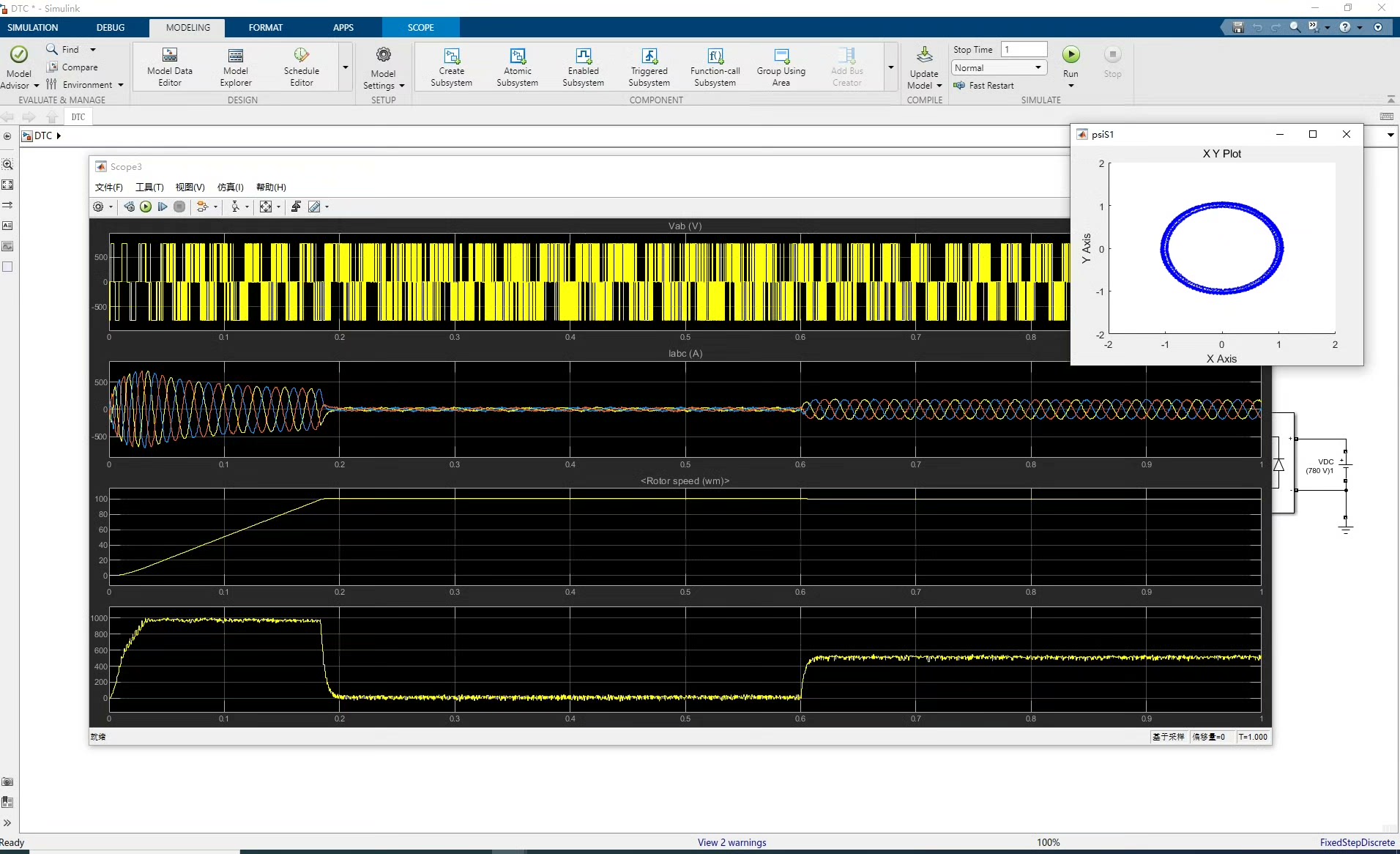
Task: Open Scope3 视图(V) menu
Action: pyautogui.click(x=190, y=187)
